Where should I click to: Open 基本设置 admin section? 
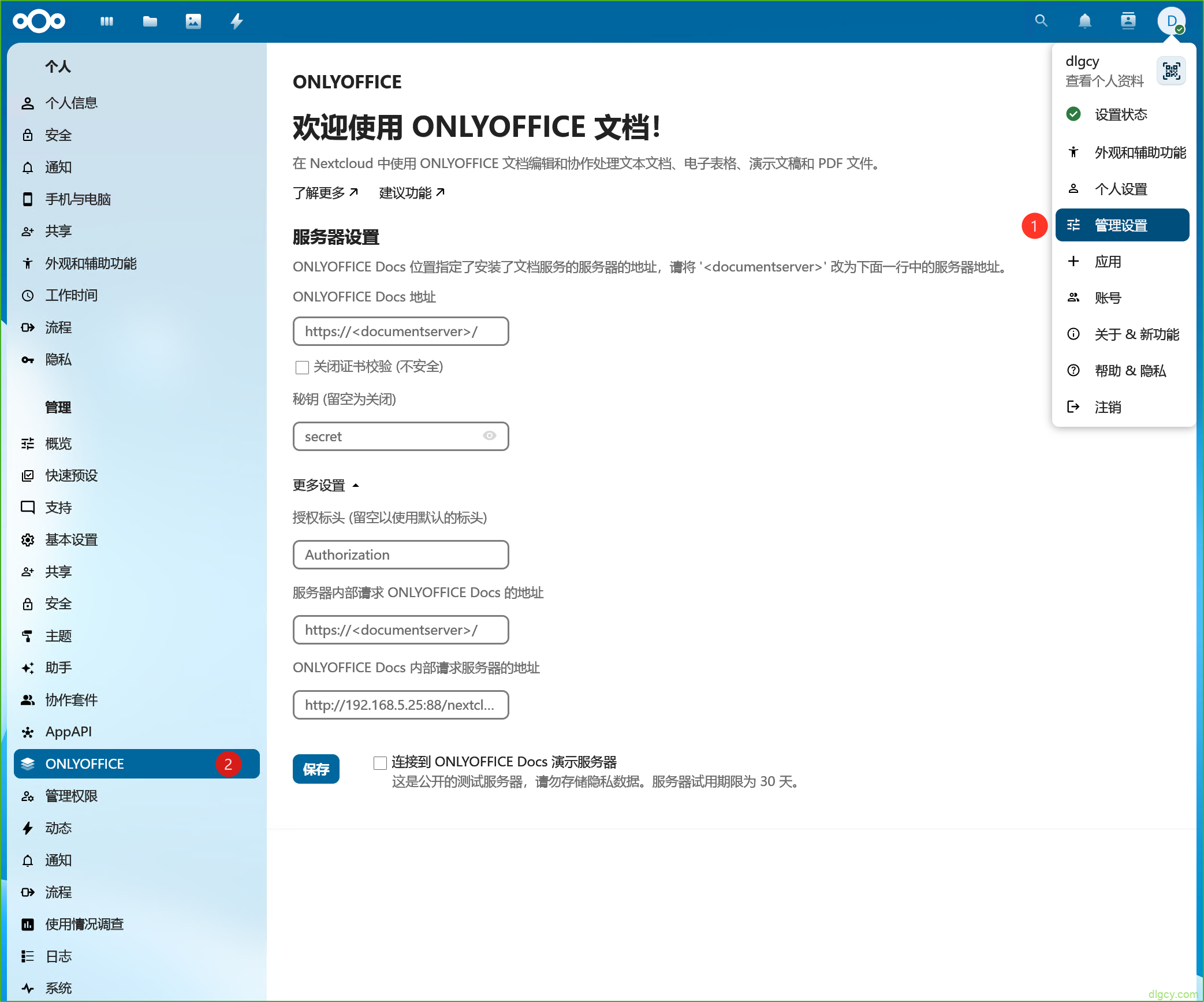(137, 540)
